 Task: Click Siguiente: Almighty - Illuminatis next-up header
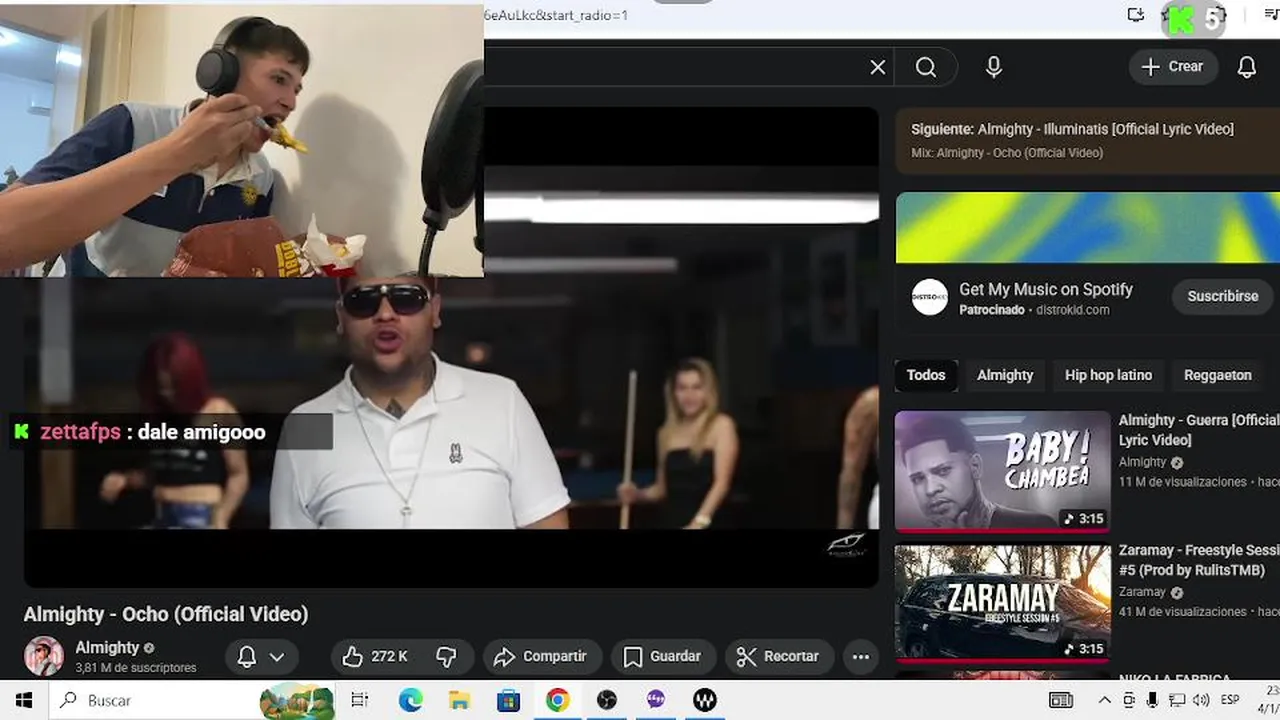[x=1072, y=129]
